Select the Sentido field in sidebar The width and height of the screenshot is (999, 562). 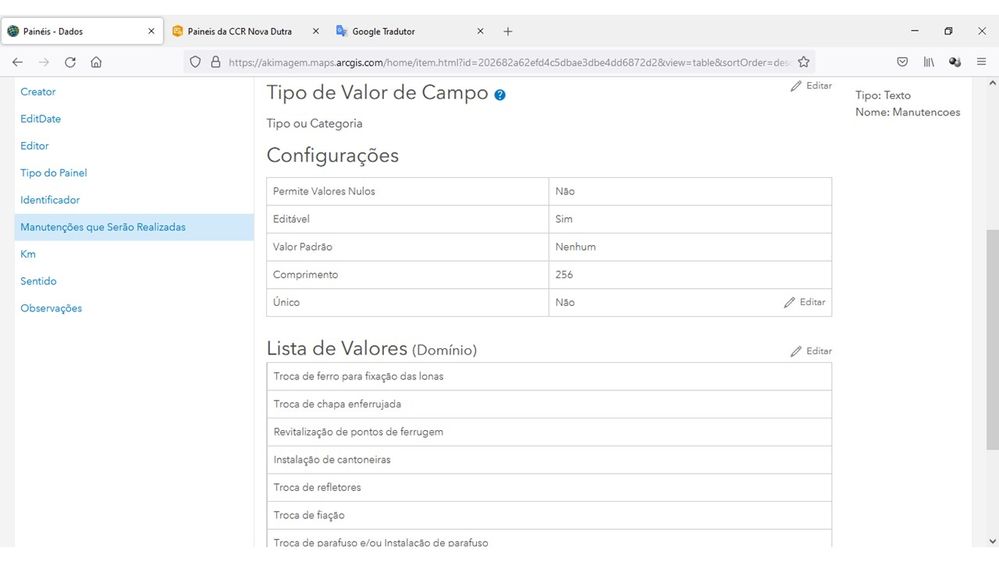39,281
